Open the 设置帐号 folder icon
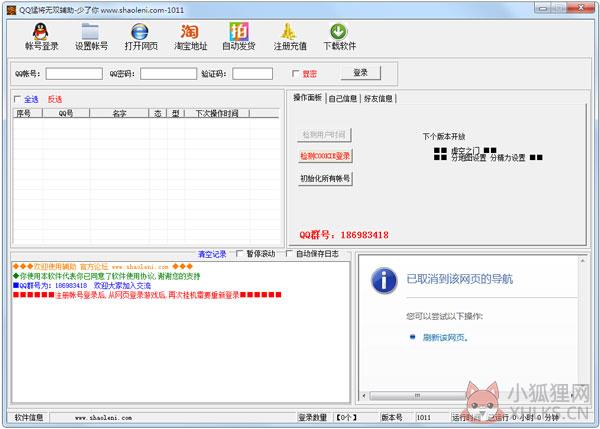 91,31
